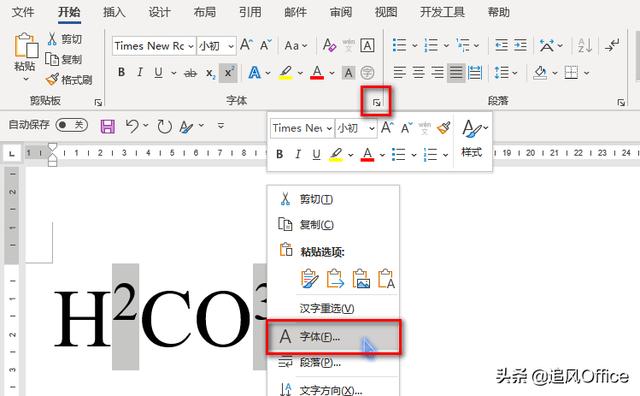
Task: Decrease paragraph indent
Action: [501, 45]
